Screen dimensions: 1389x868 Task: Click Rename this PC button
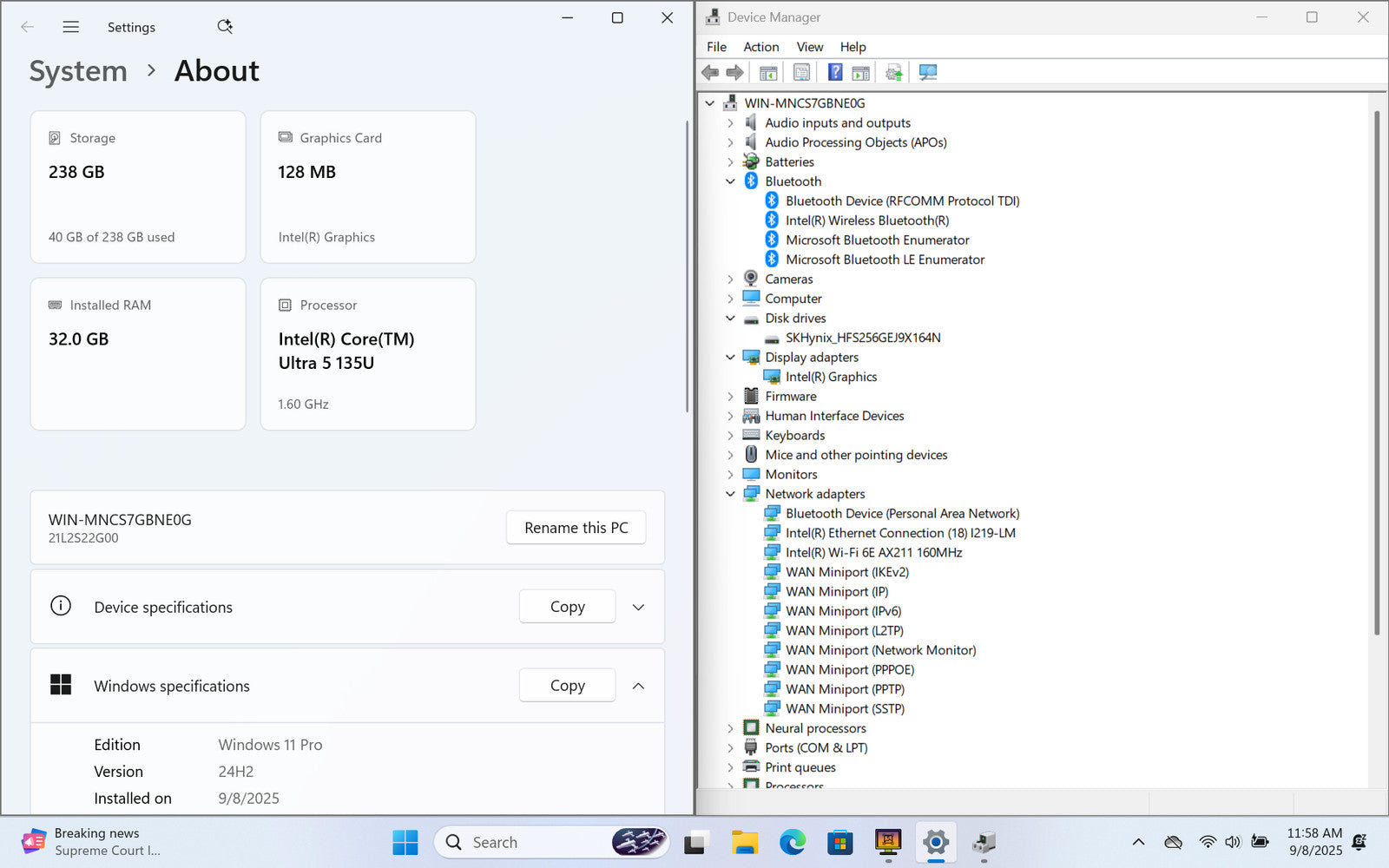576,528
